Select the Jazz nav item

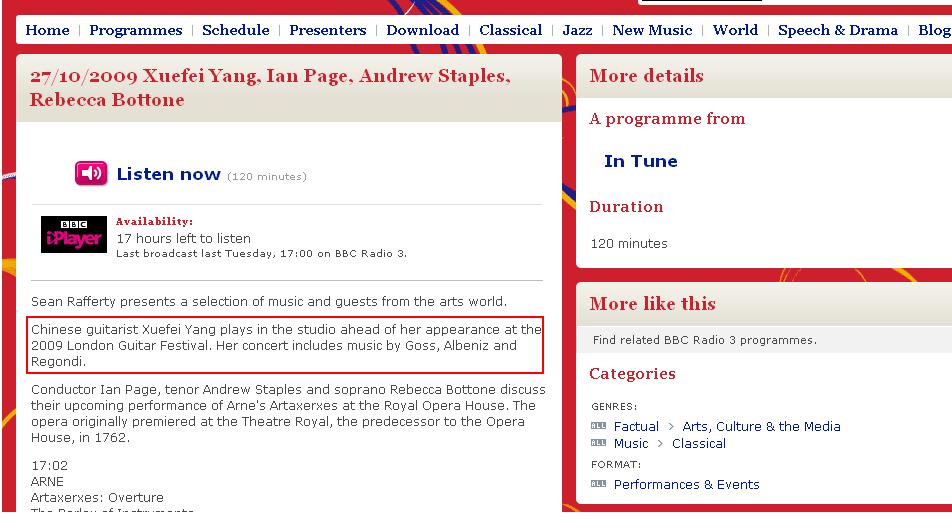(x=577, y=30)
